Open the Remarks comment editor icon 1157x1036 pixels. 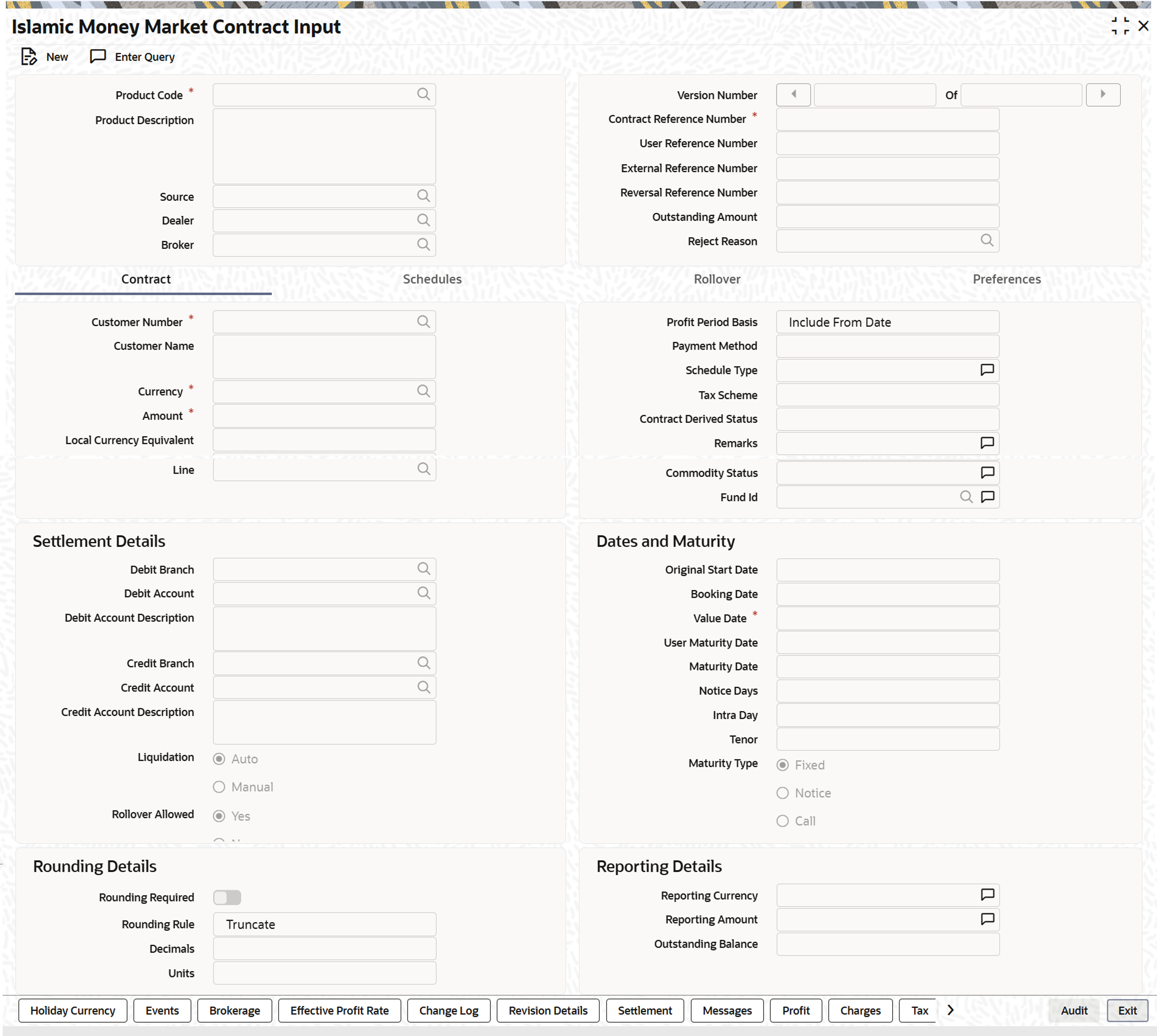tap(987, 443)
